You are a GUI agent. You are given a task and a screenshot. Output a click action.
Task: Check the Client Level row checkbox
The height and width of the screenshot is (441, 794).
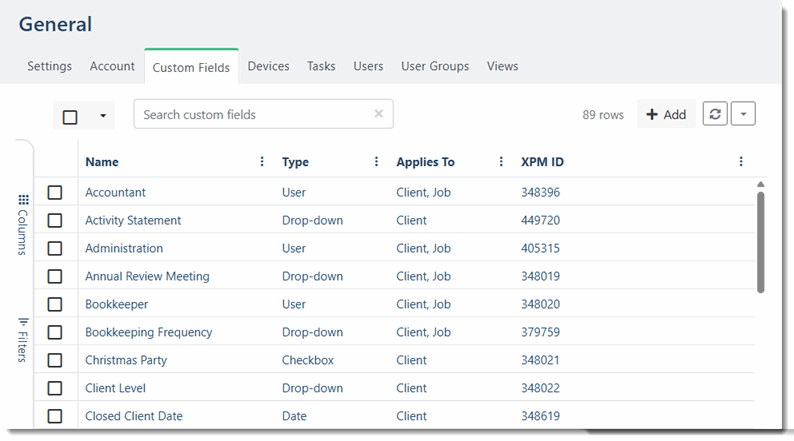click(55, 388)
